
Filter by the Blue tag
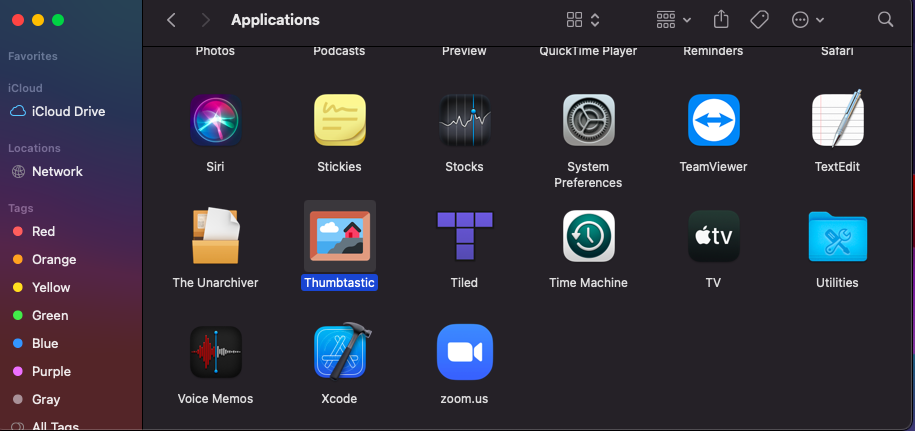point(36,344)
